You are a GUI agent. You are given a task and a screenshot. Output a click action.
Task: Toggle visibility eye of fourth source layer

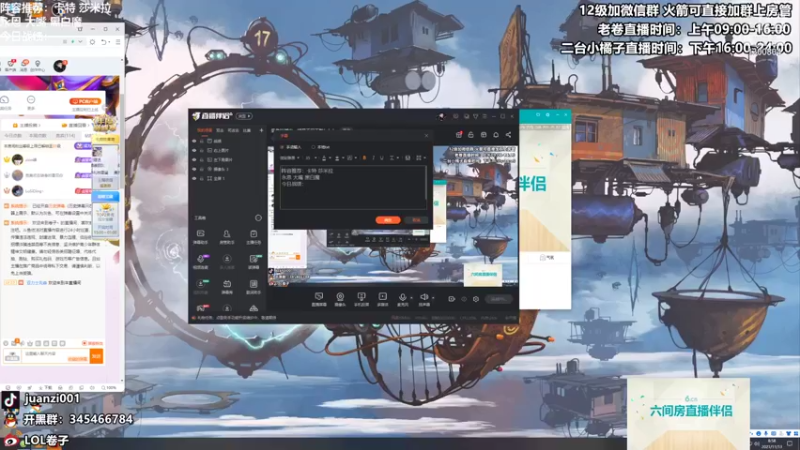(194, 169)
